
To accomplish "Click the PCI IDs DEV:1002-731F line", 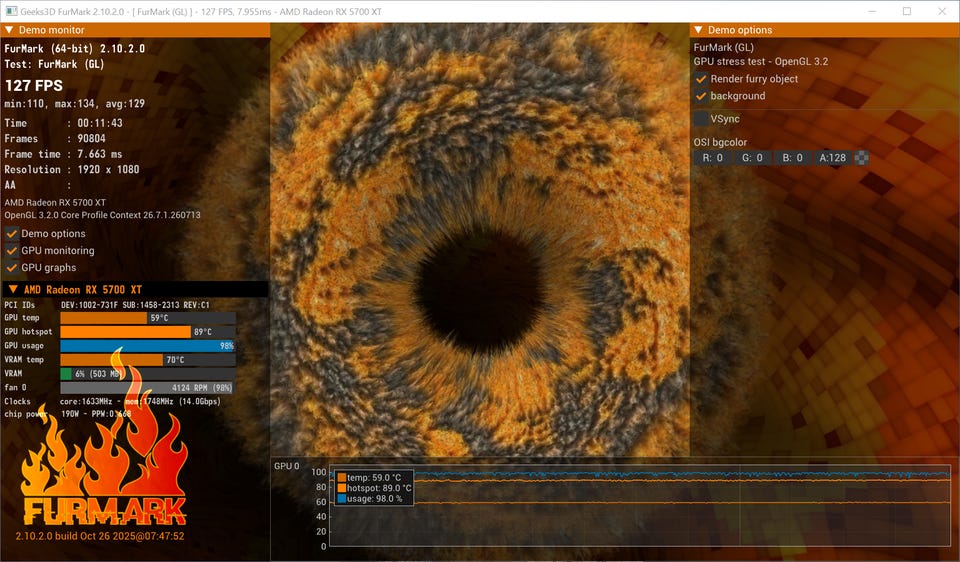I will pos(107,305).
